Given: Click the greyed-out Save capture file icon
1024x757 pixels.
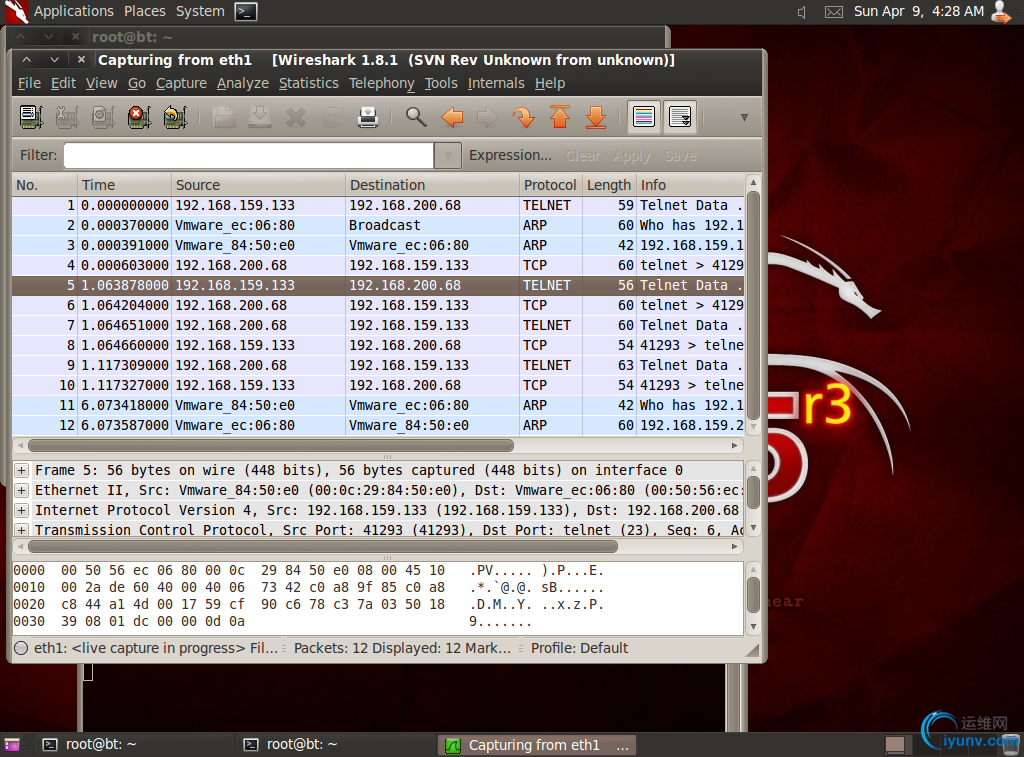Looking at the screenshot, I should click(x=259, y=118).
